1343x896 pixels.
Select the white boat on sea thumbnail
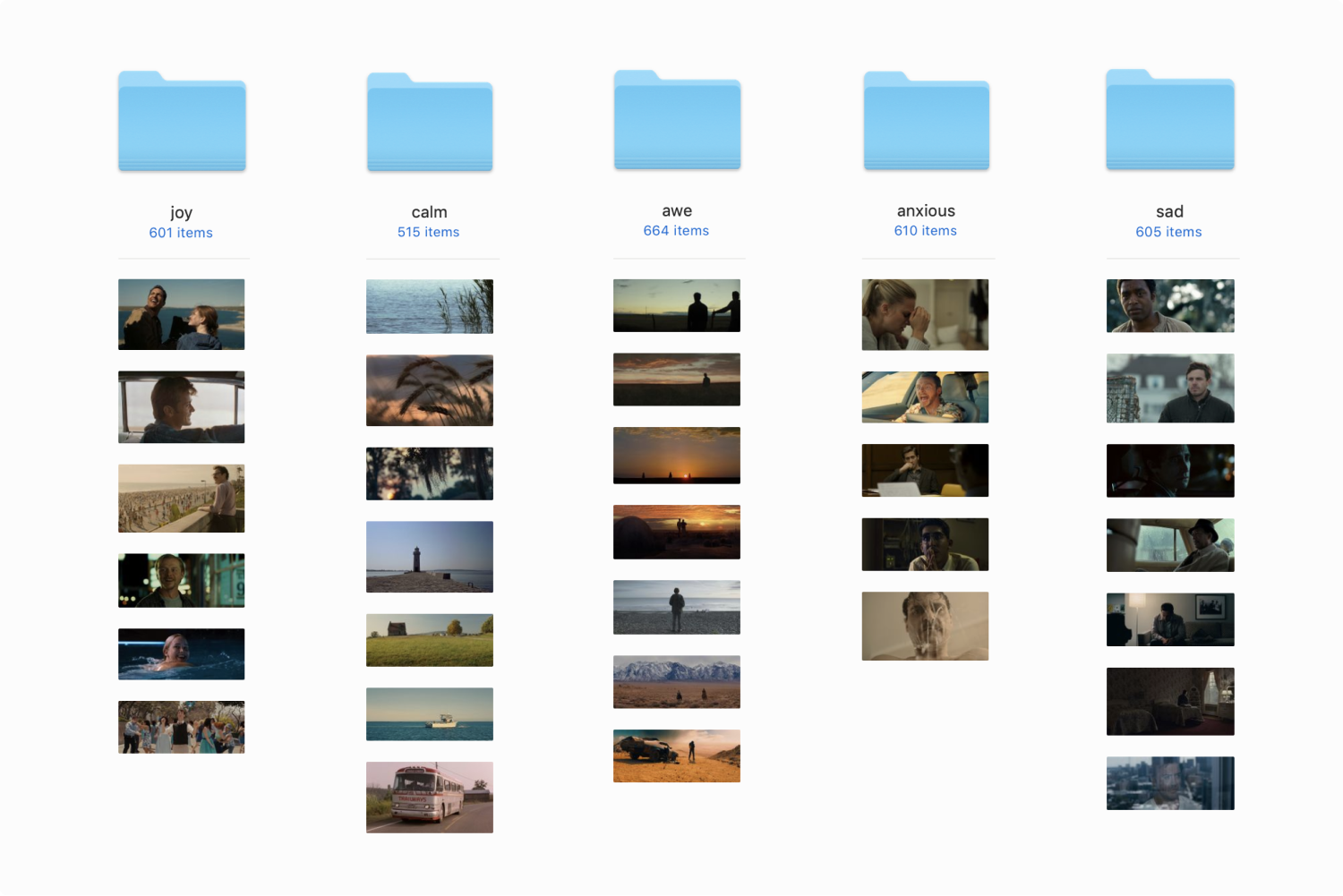coord(430,714)
